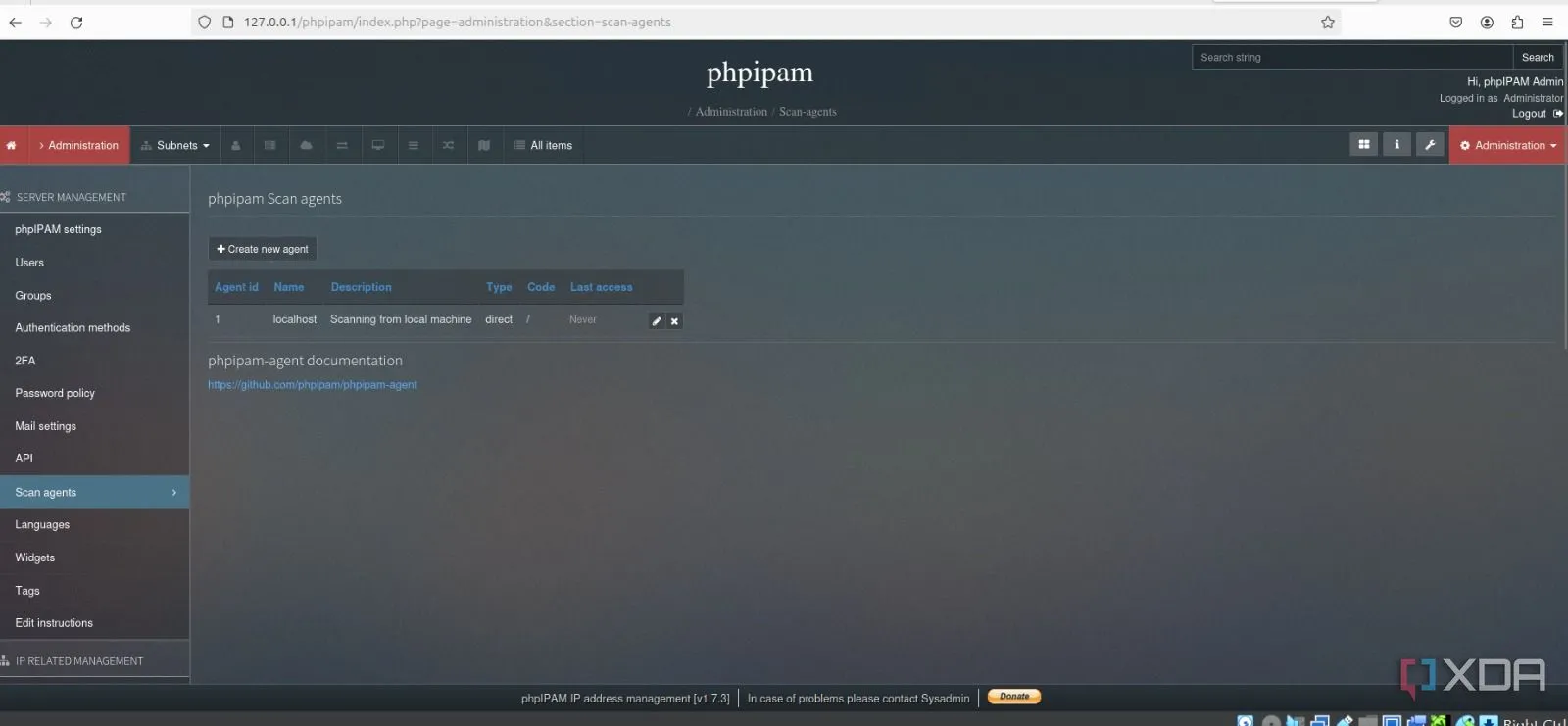The image size is (1568, 726).
Task: Open the phpipam-agent GitHub link
Action: [313, 385]
